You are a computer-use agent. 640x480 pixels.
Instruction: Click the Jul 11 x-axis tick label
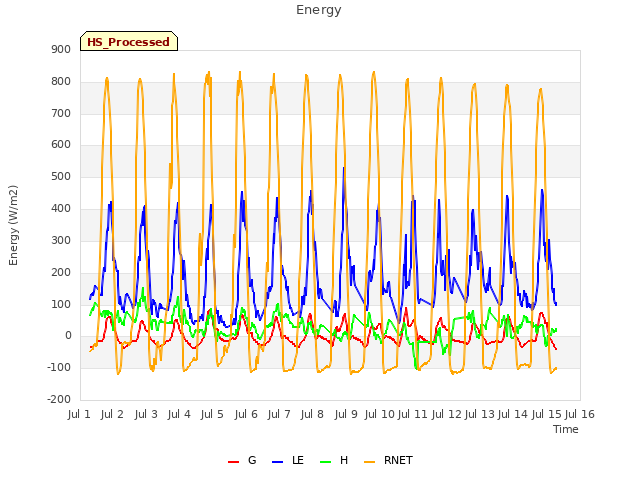tap(412, 414)
